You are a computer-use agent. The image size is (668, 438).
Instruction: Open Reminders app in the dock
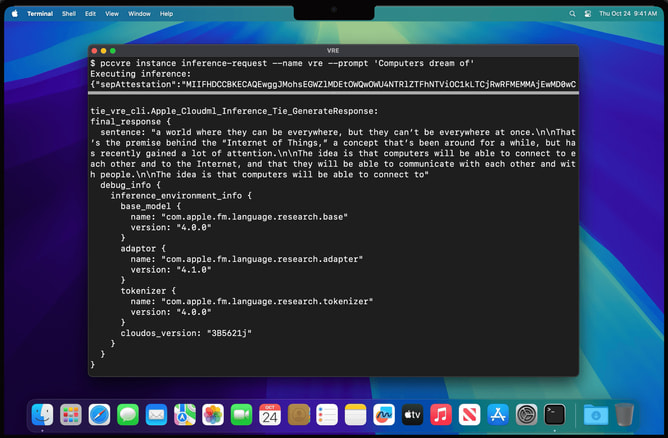pyautogui.click(x=327, y=415)
